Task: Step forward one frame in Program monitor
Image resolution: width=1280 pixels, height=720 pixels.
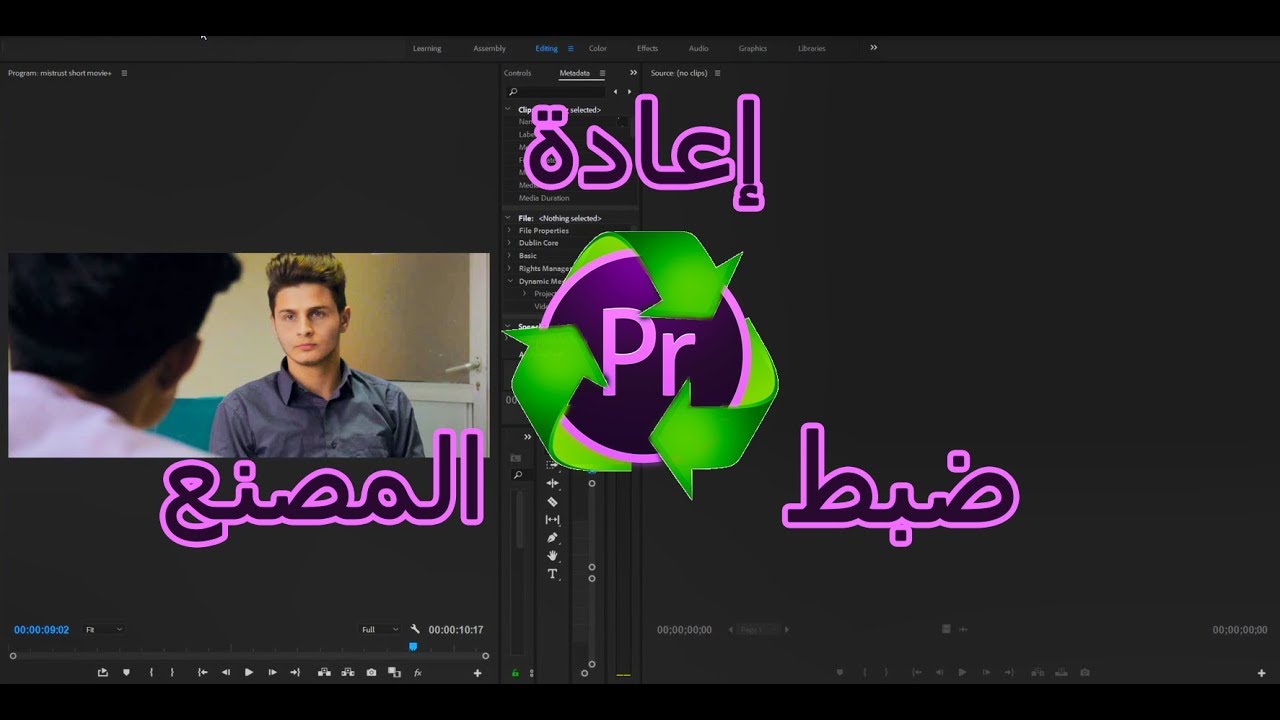Action: click(272, 673)
